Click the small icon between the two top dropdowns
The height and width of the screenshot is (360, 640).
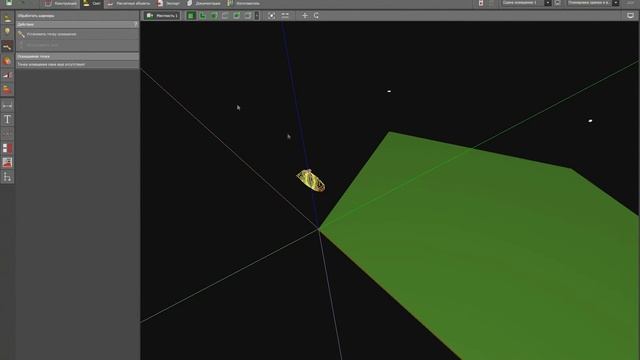coord(558,3)
